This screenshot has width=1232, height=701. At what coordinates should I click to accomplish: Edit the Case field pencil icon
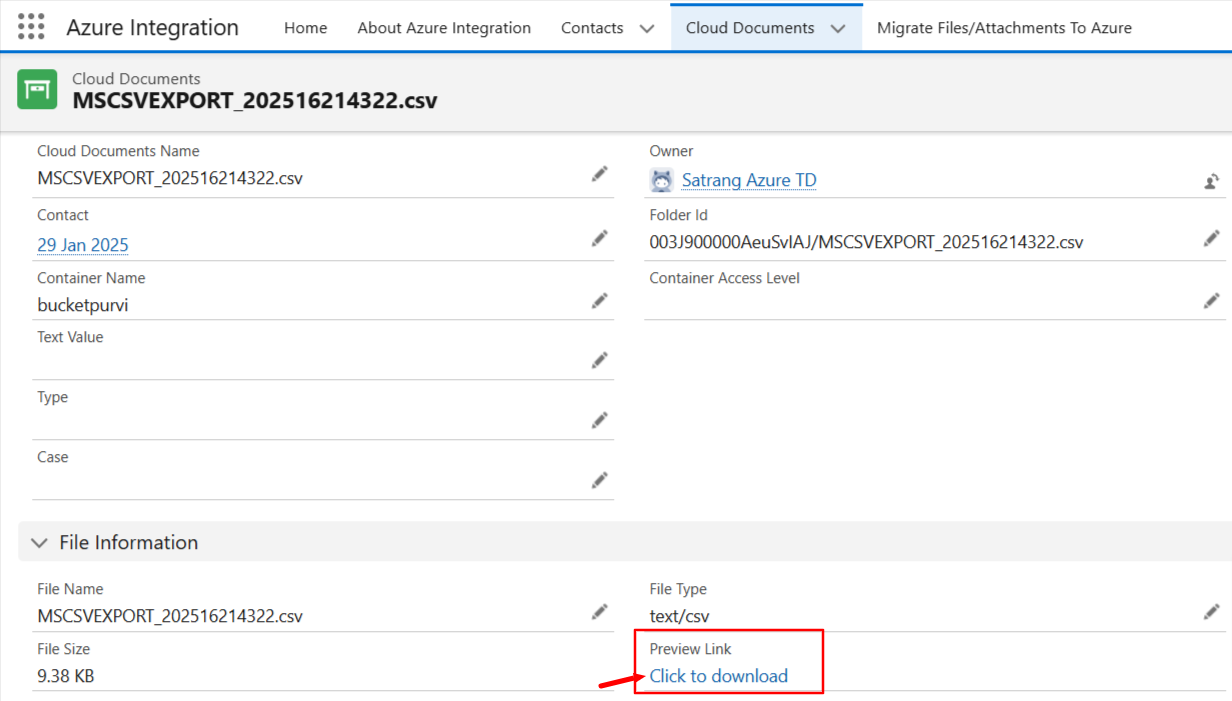click(599, 480)
